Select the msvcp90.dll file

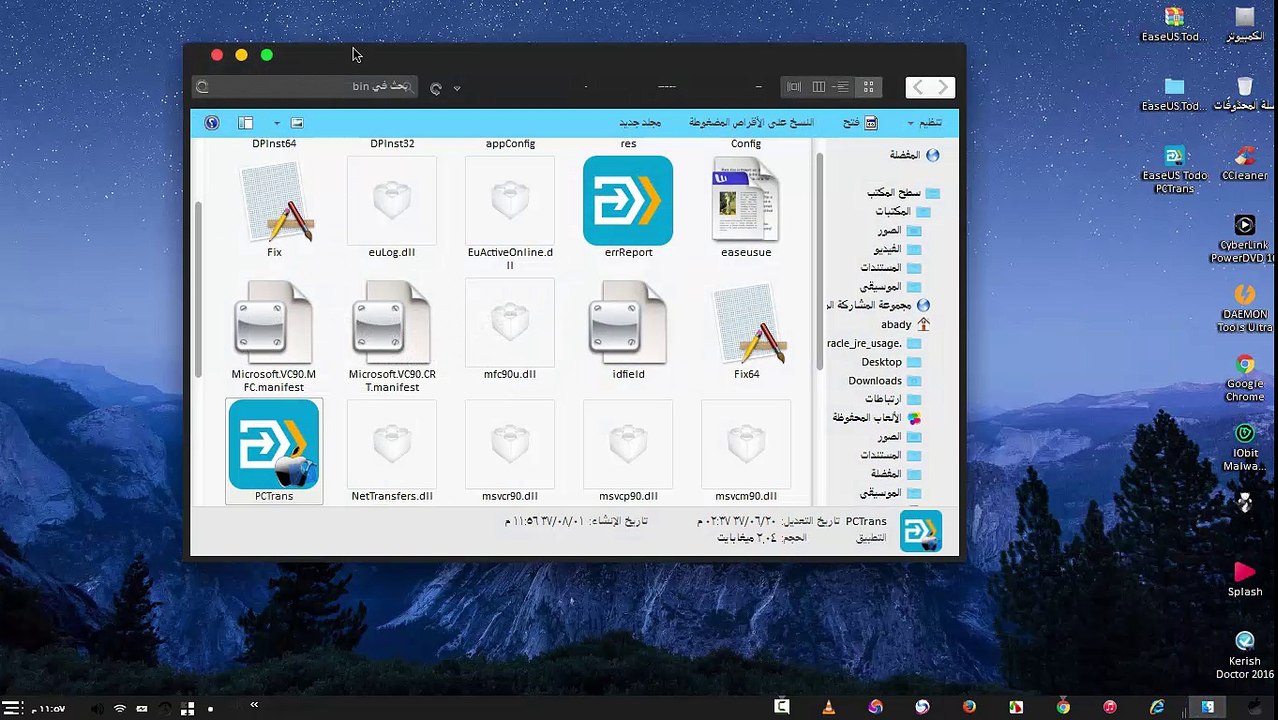coord(628,451)
